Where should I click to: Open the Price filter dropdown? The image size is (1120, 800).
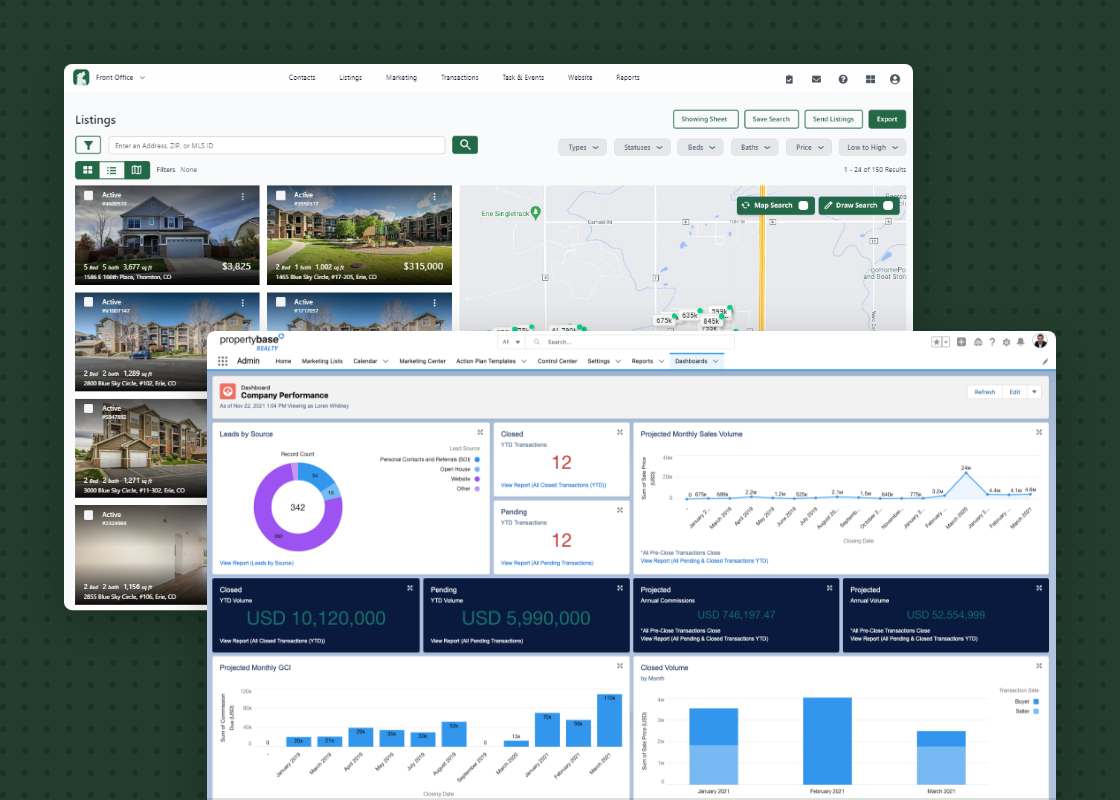[809, 147]
